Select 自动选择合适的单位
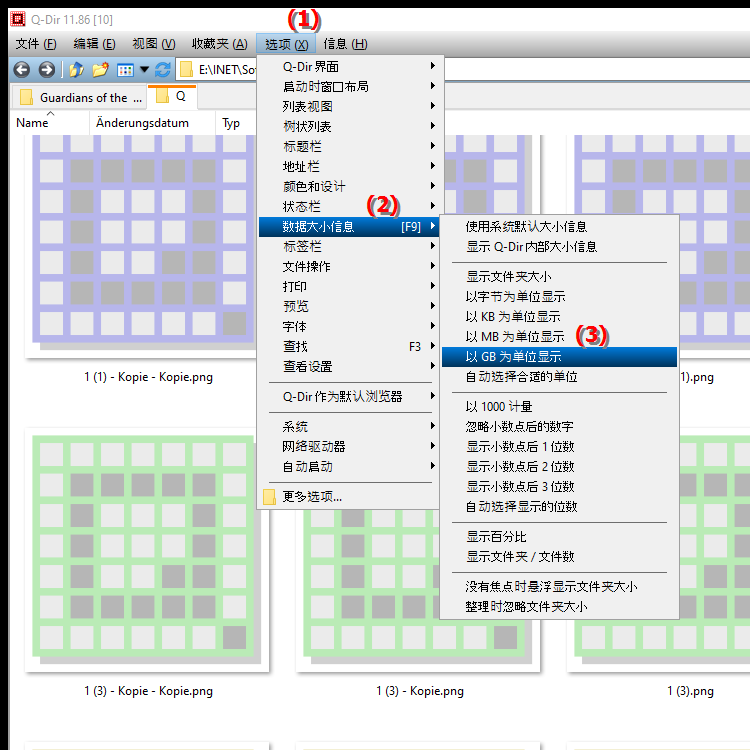 click(559, 377)
